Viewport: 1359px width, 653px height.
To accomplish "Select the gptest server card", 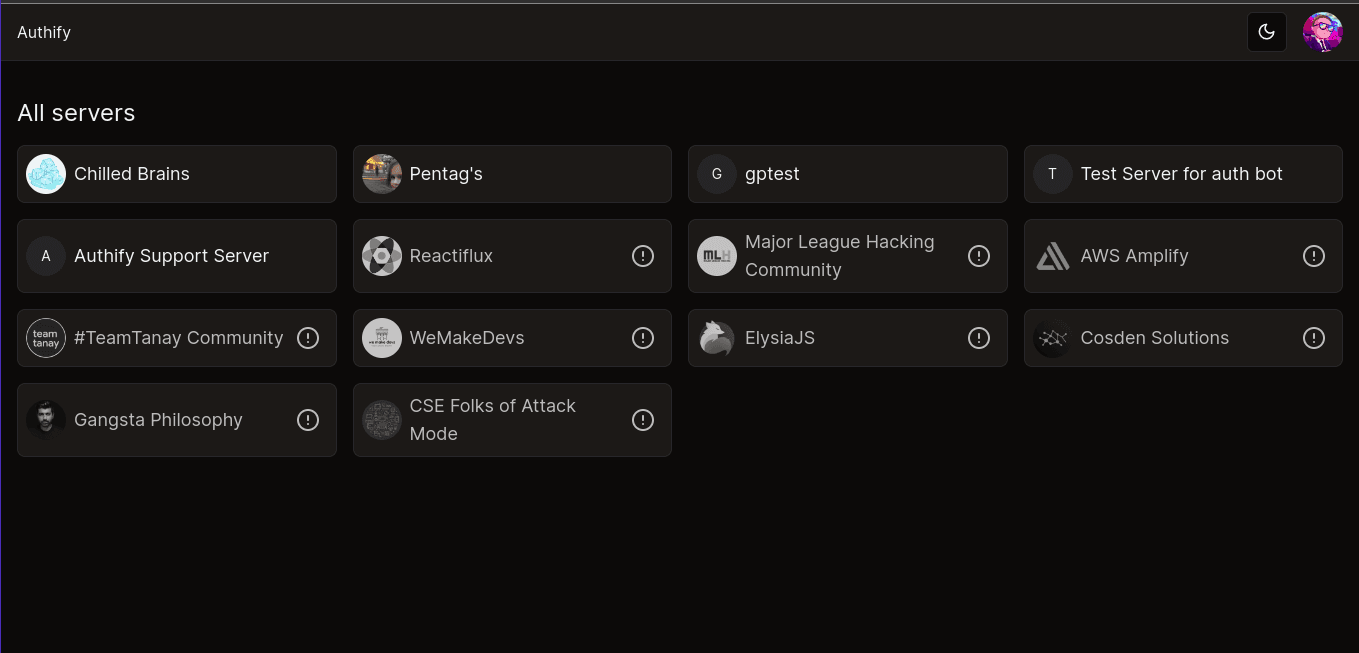I will (x=847, y=174).
